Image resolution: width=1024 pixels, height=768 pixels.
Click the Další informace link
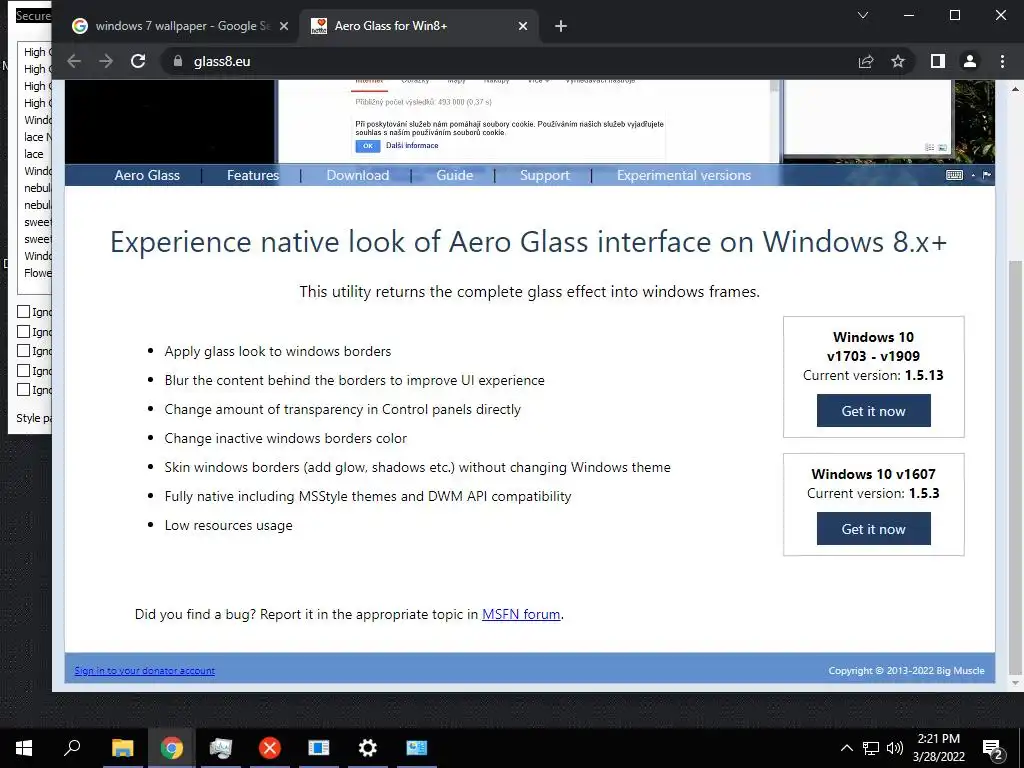pos(412,146)
